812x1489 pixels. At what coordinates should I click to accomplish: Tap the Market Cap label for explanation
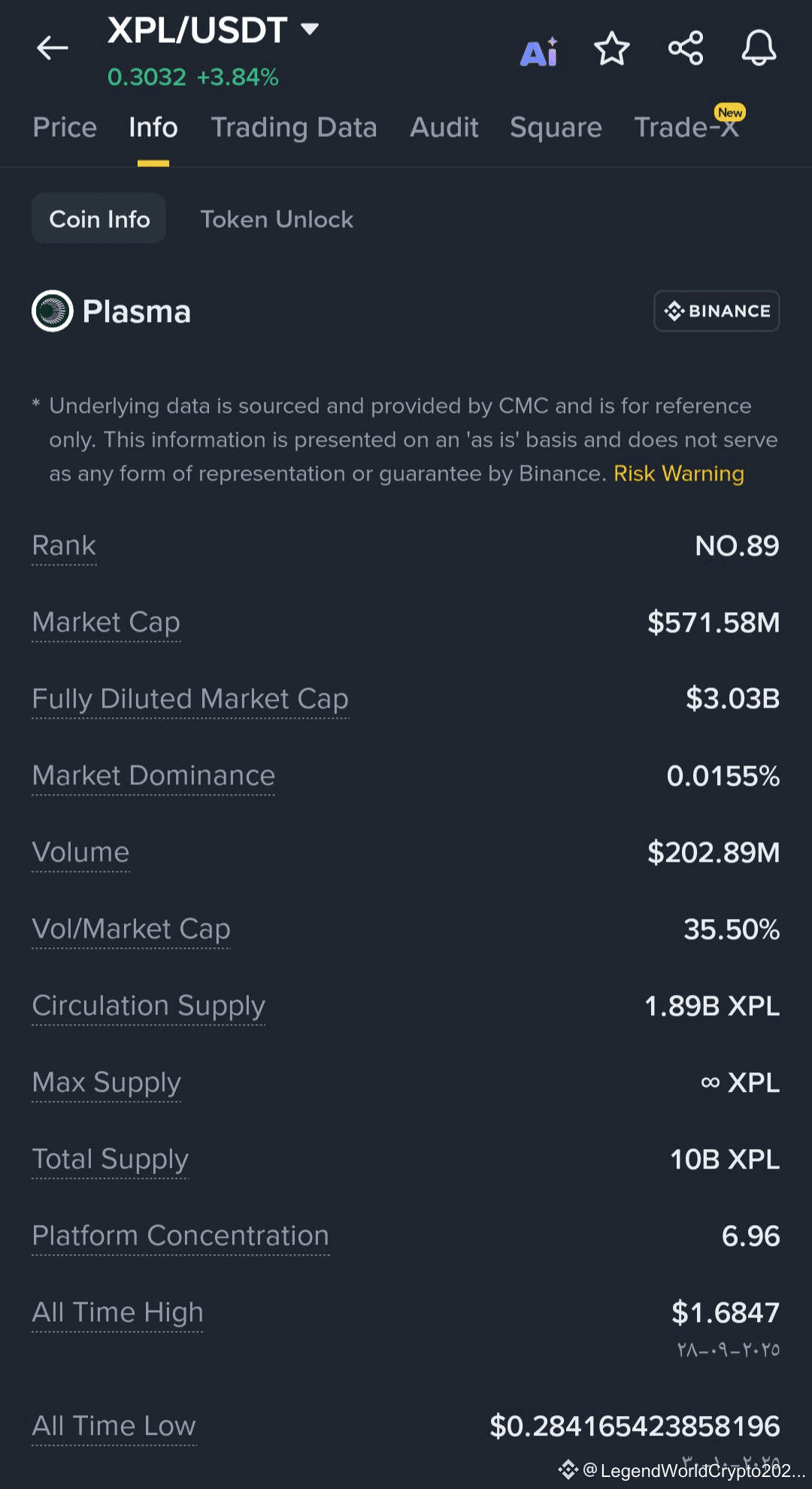pos(106,623)
